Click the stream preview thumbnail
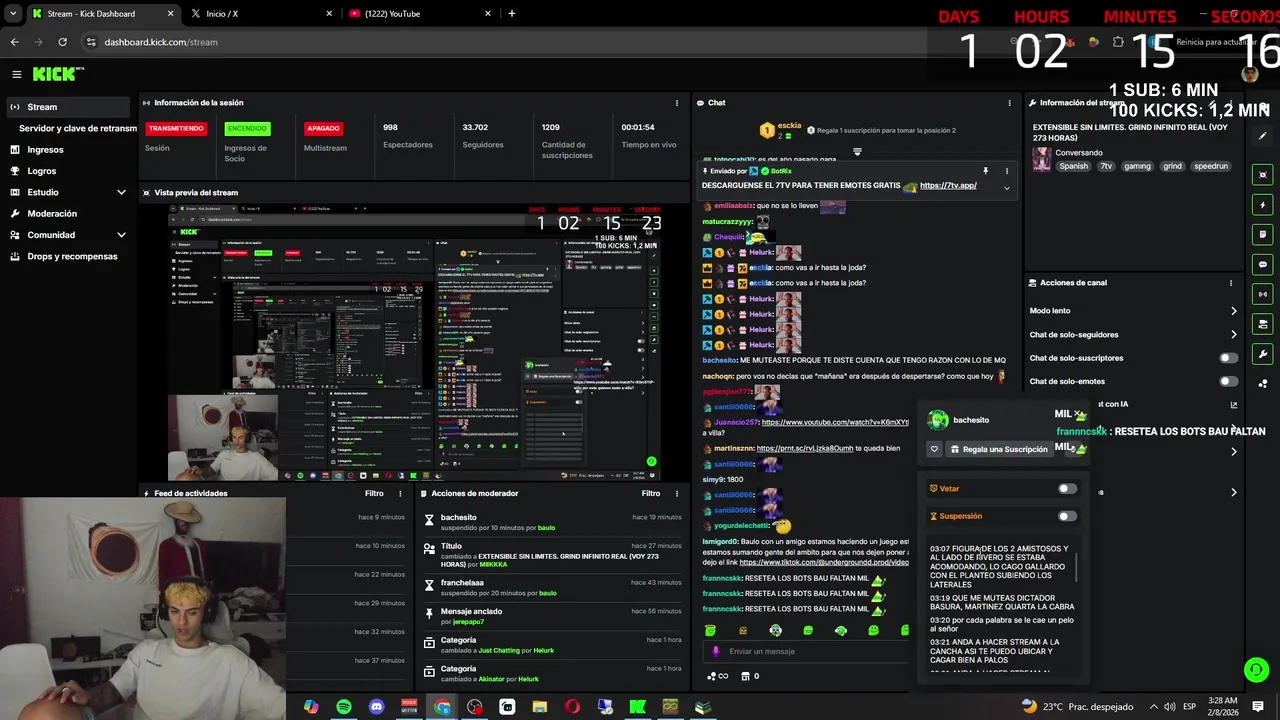Viewport: 1280px width, 720px height. 414,343
